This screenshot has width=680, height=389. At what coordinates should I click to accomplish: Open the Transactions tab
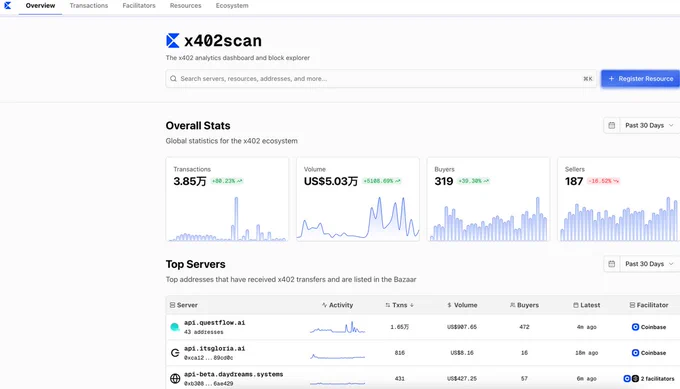coord(88,6)
